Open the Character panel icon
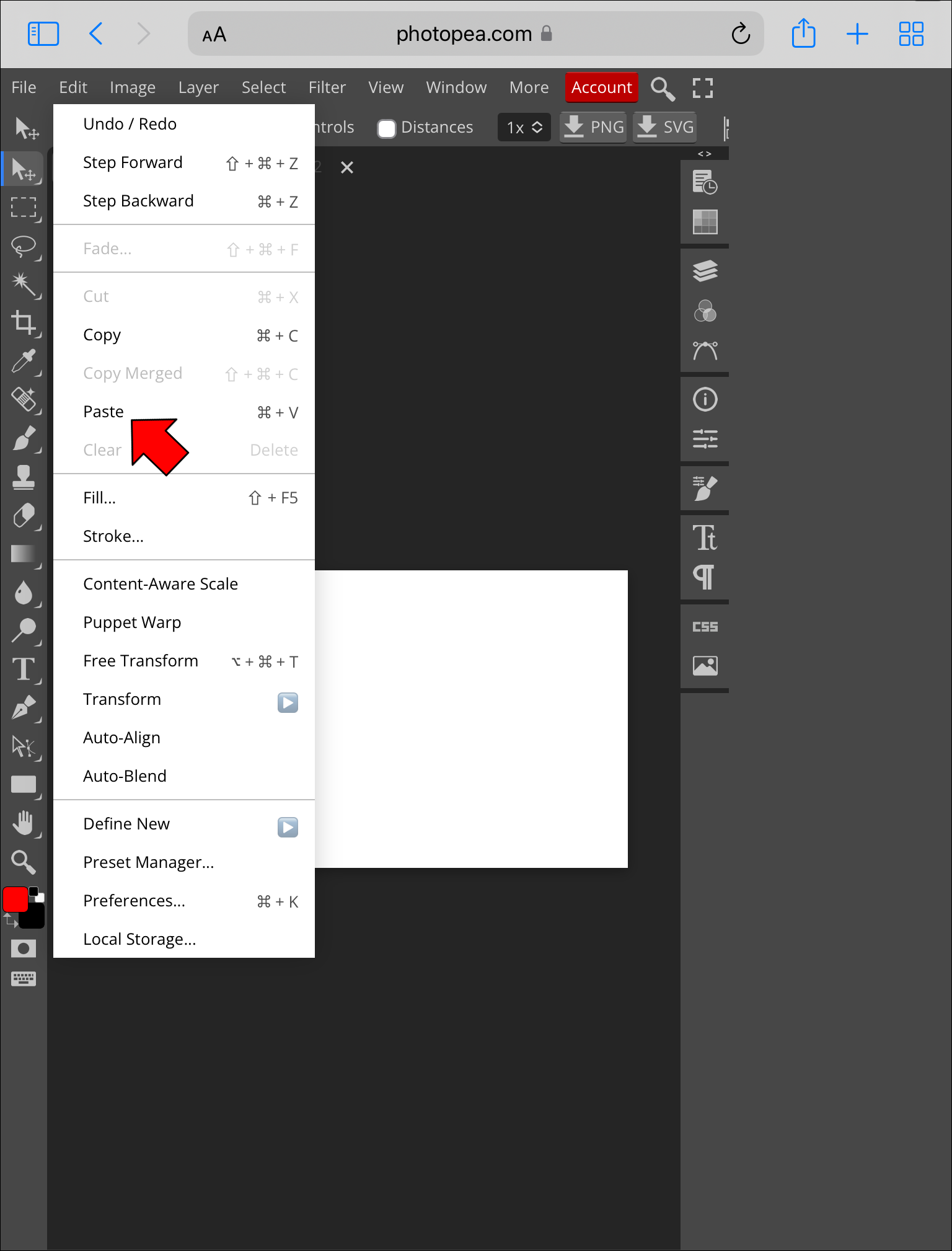This screenshot has height=1251, width=952. coord(705,537)
